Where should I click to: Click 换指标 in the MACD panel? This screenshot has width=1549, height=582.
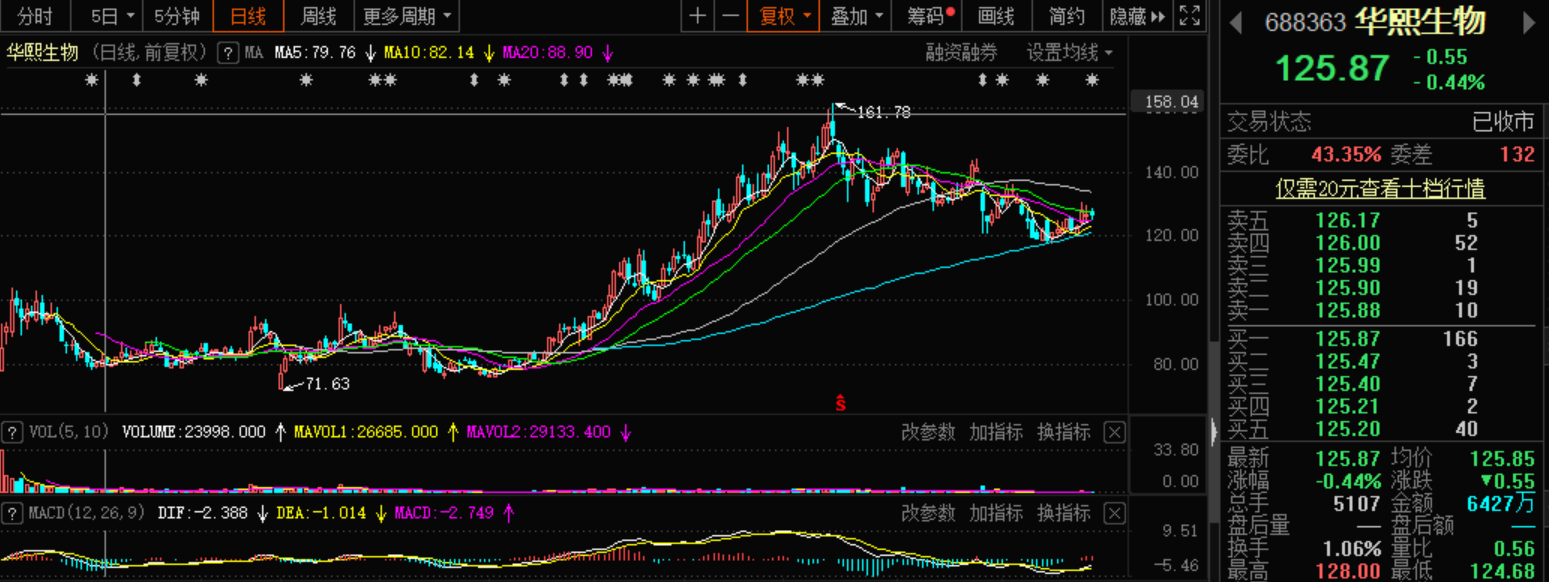point(1063,513)
